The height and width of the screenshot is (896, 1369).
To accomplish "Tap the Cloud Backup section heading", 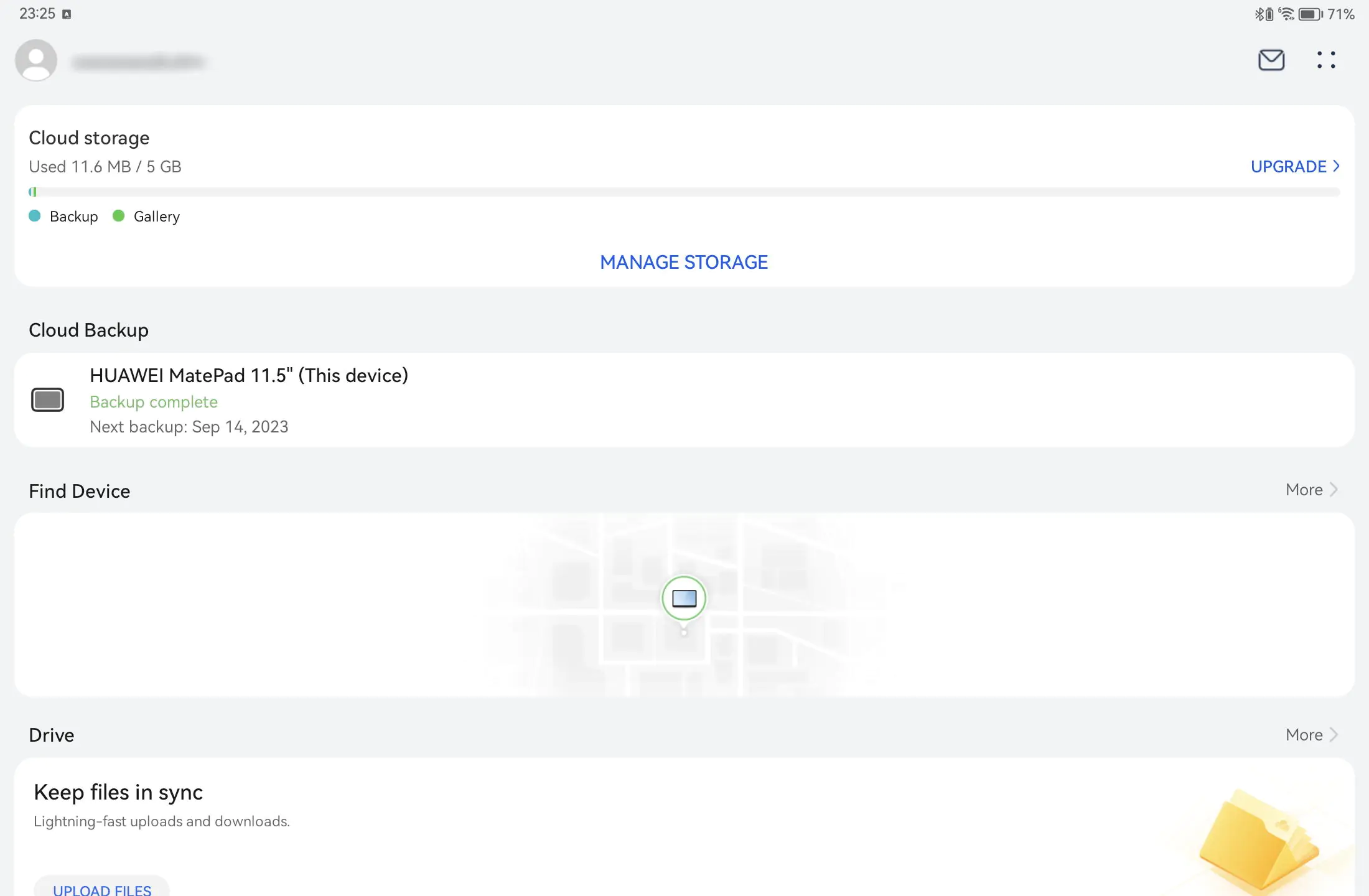I will pos(88,330).
